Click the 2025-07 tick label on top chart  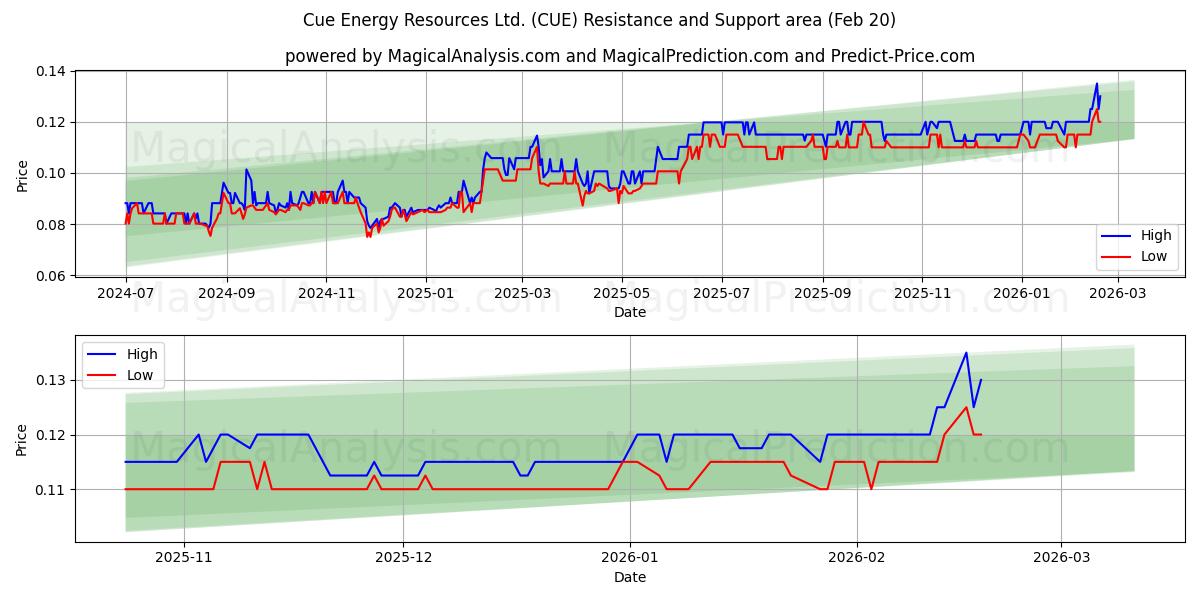[722, 294]
